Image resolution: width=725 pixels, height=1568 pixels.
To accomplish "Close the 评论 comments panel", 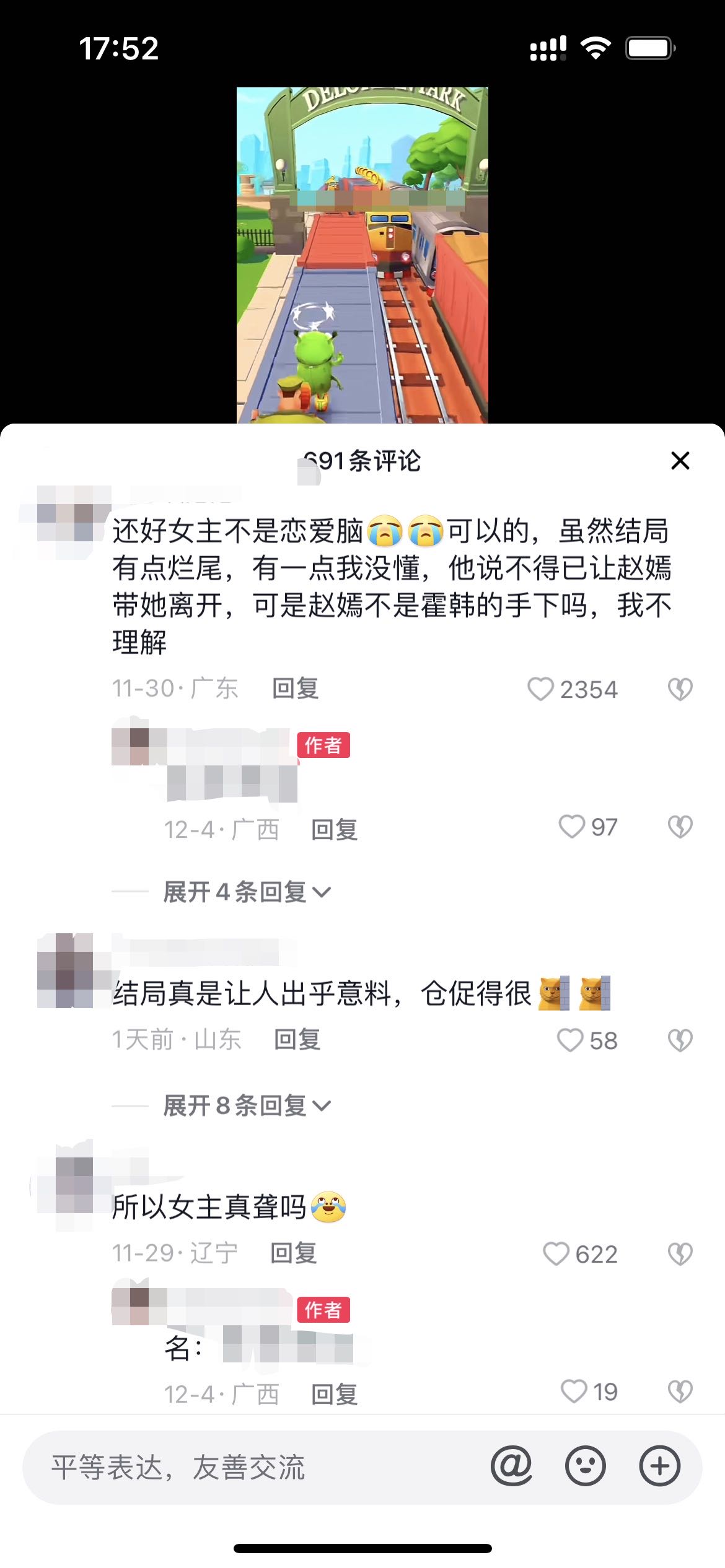I will pos(680,460).
